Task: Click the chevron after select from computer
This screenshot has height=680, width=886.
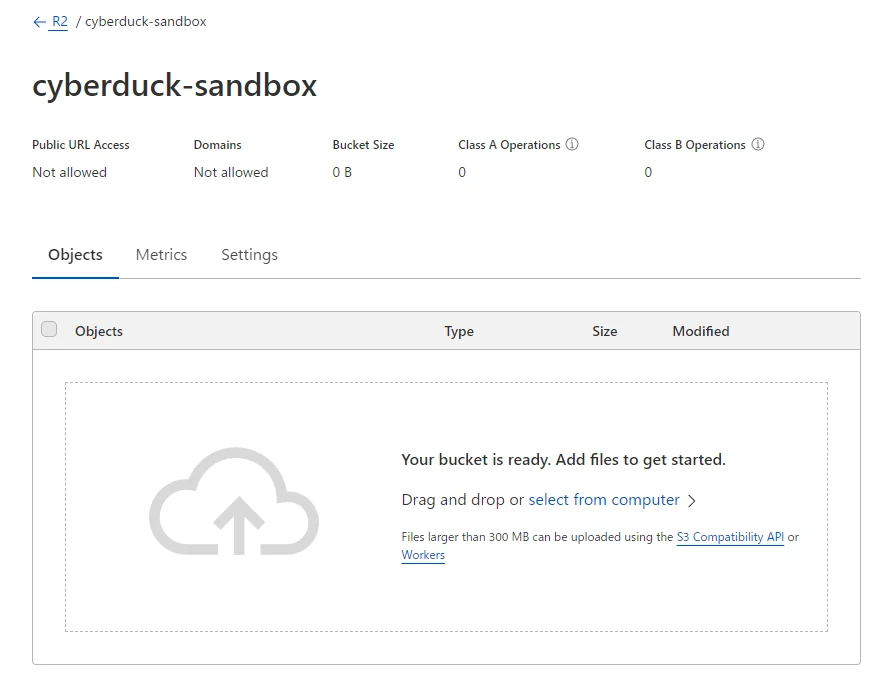Action: tap(692, 501)
